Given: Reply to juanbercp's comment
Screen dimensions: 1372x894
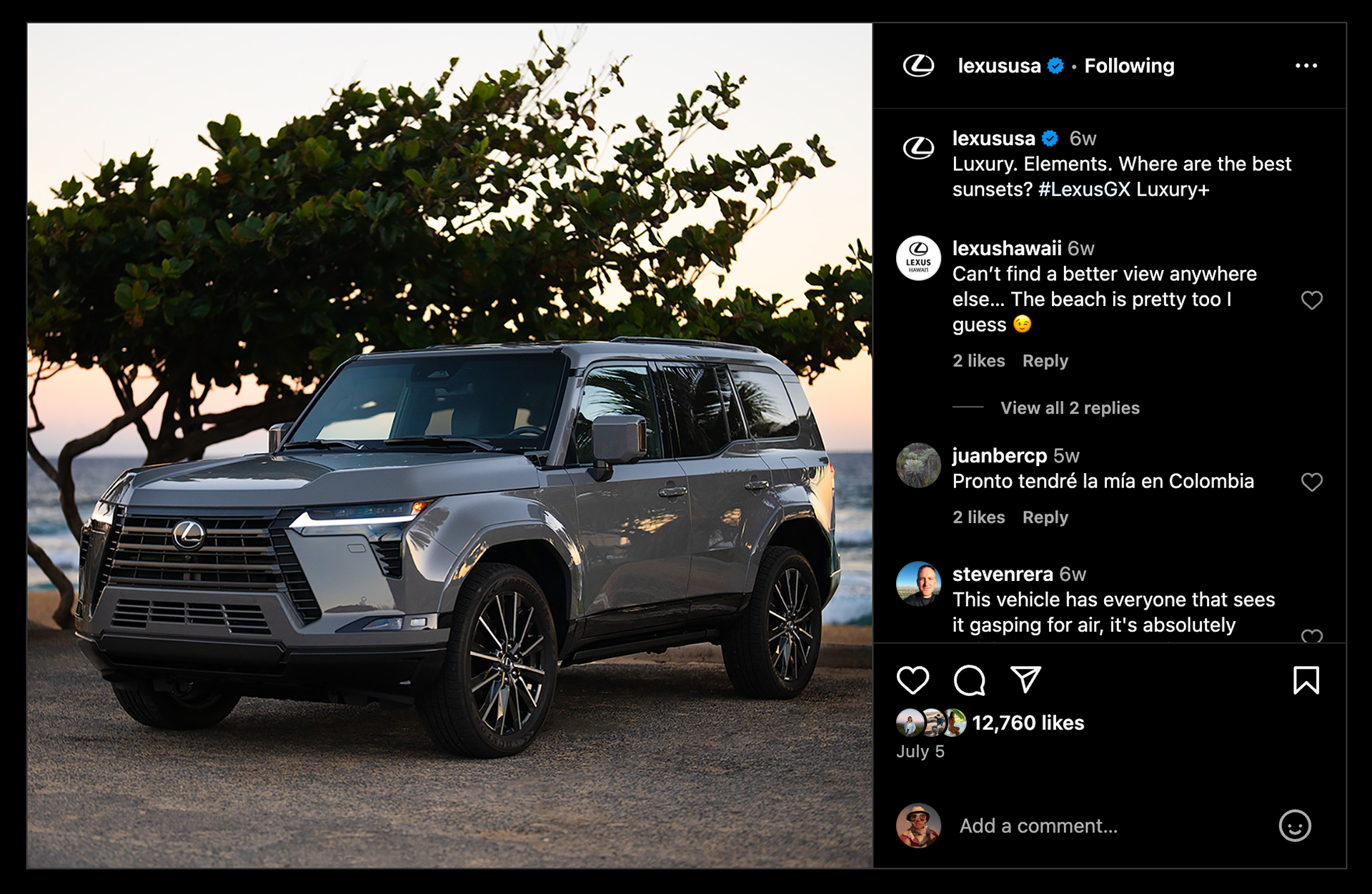Looking at the screenshot, I should 1045,517.
